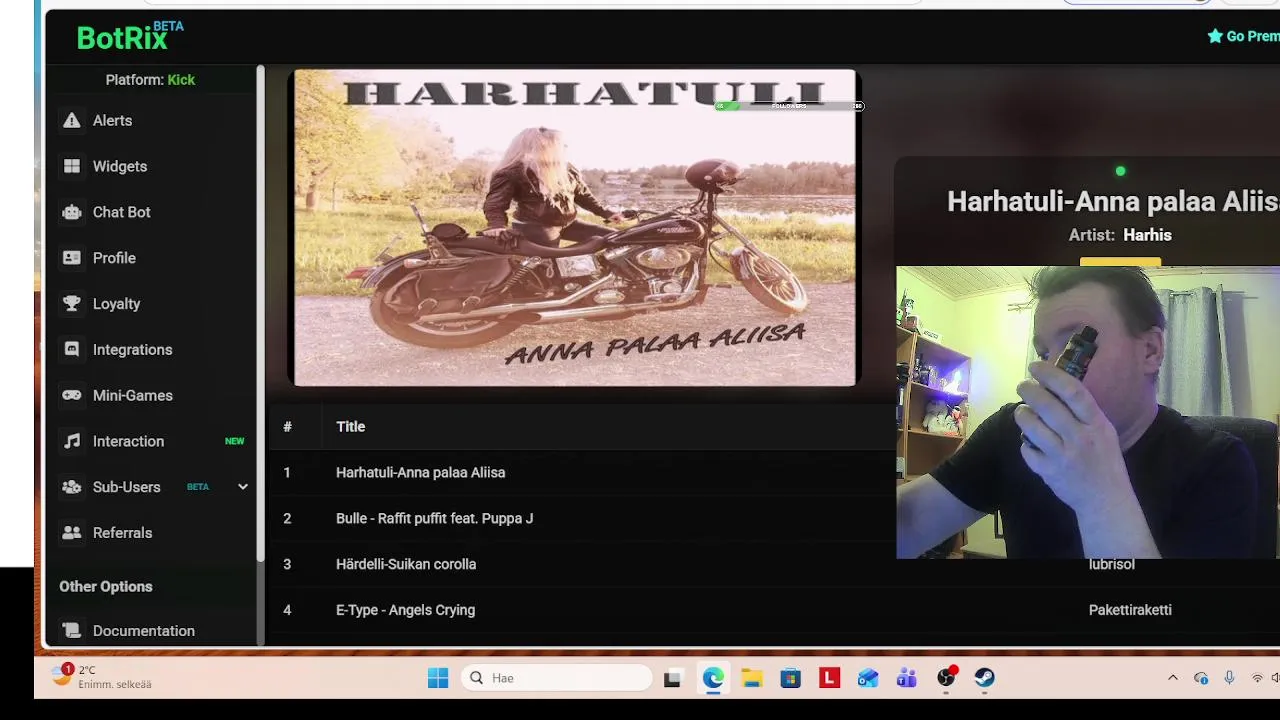Image resolution: width=1280 pixels, height=720 pixels.
Task: Click the Kick platform label
Action: pyautogui.click(x=181, y=80)
